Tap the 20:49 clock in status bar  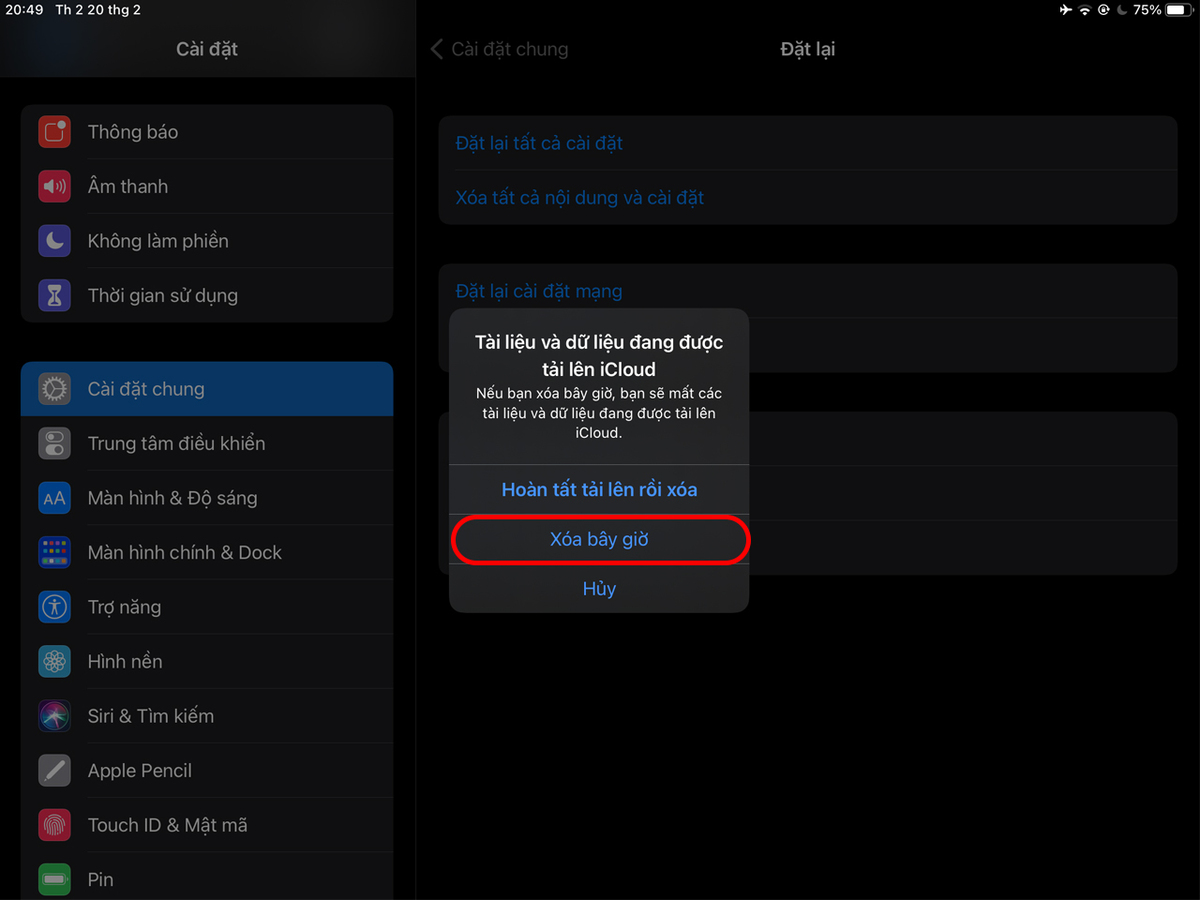tap(24, 10)
